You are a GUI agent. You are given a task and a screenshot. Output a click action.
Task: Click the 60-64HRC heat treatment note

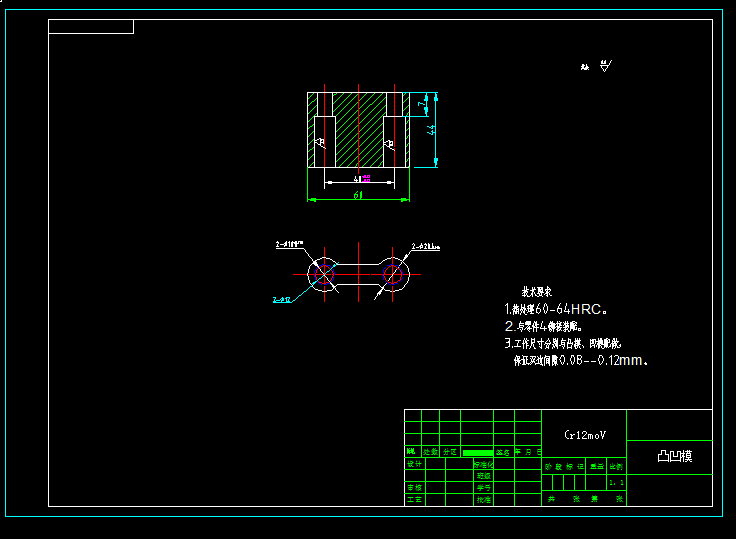click(x=556, y=309)
